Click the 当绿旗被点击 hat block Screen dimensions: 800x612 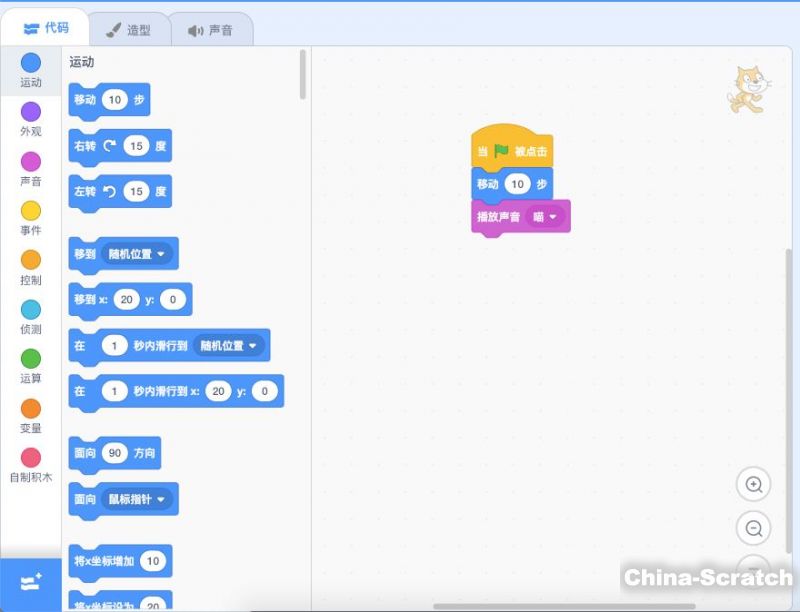[x=511, y=150]
